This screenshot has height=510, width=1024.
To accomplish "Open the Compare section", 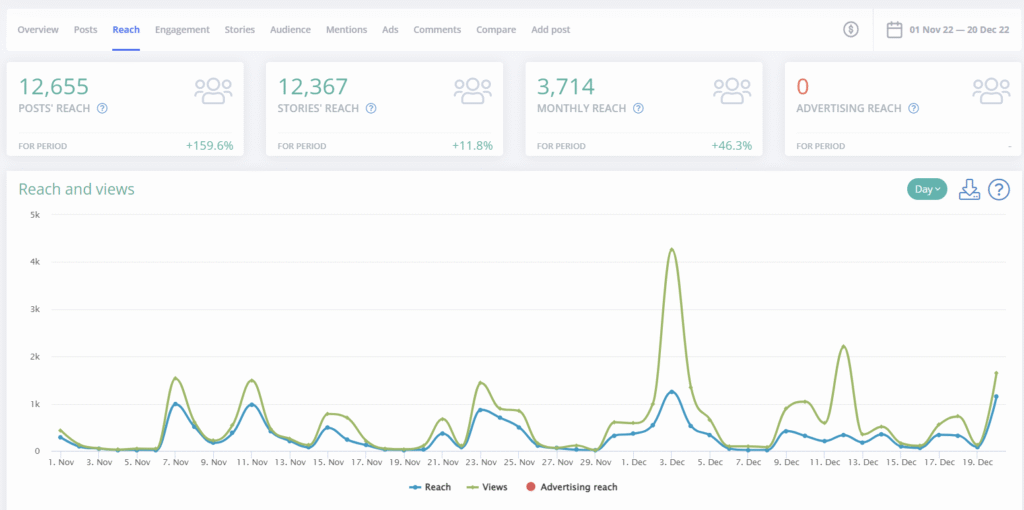I will 496,30.
